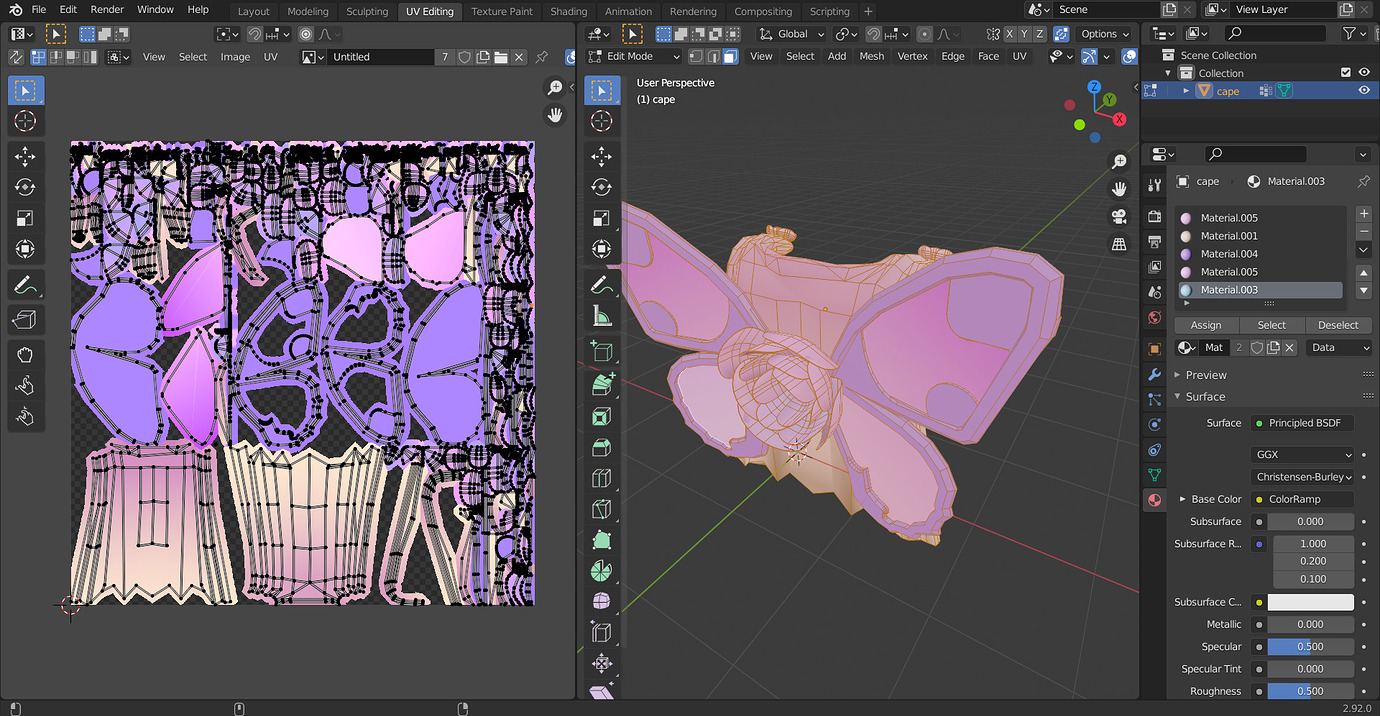Image resolution: width=1380 pixels, height=716 pixels.
Task: Click the pan hand icon in the UV editor
Action: (555, 115)
